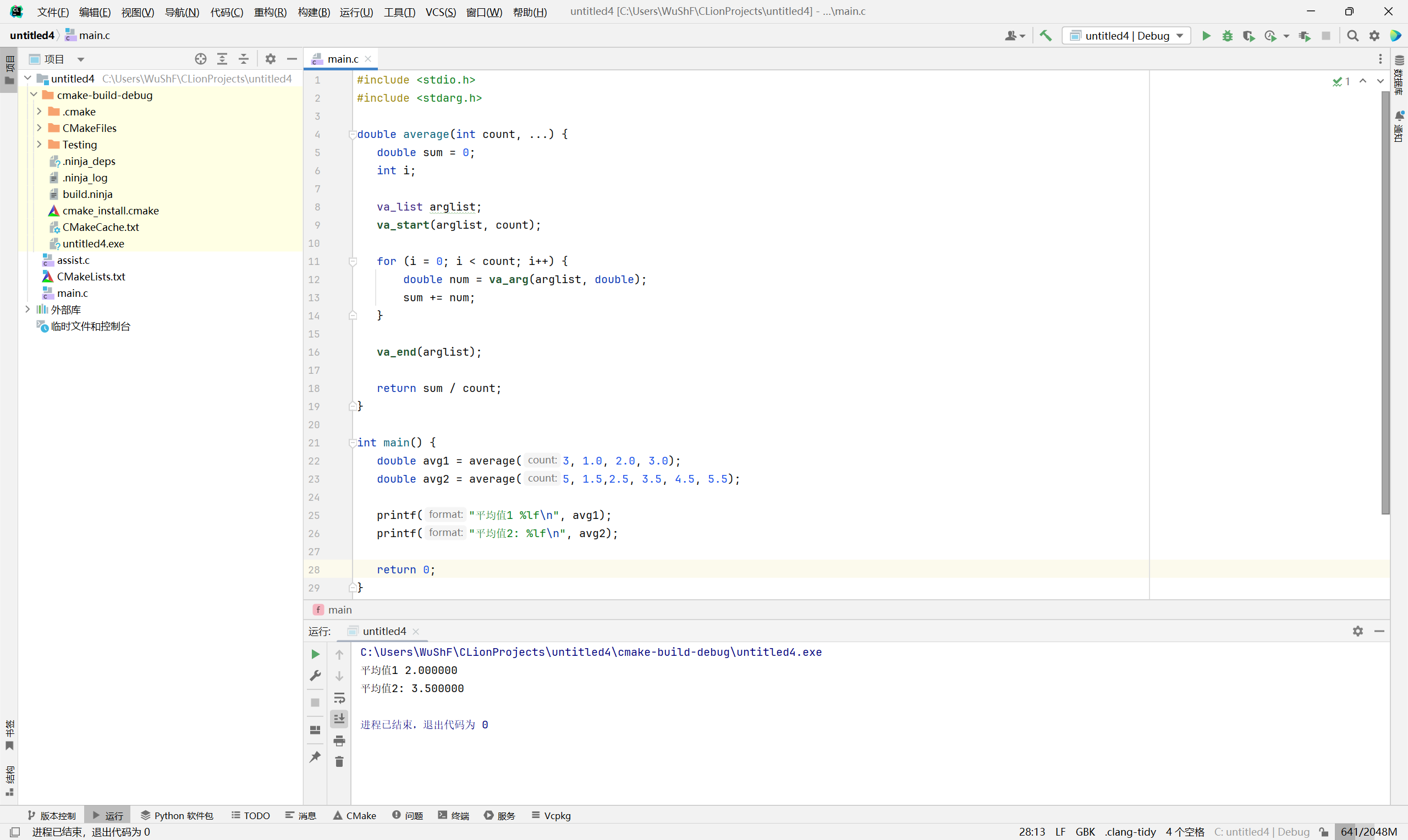This screenshot has height=840, width=1408.
Task: Locate the open file in project tree via target icon
Action: click(x=200, y=59)
